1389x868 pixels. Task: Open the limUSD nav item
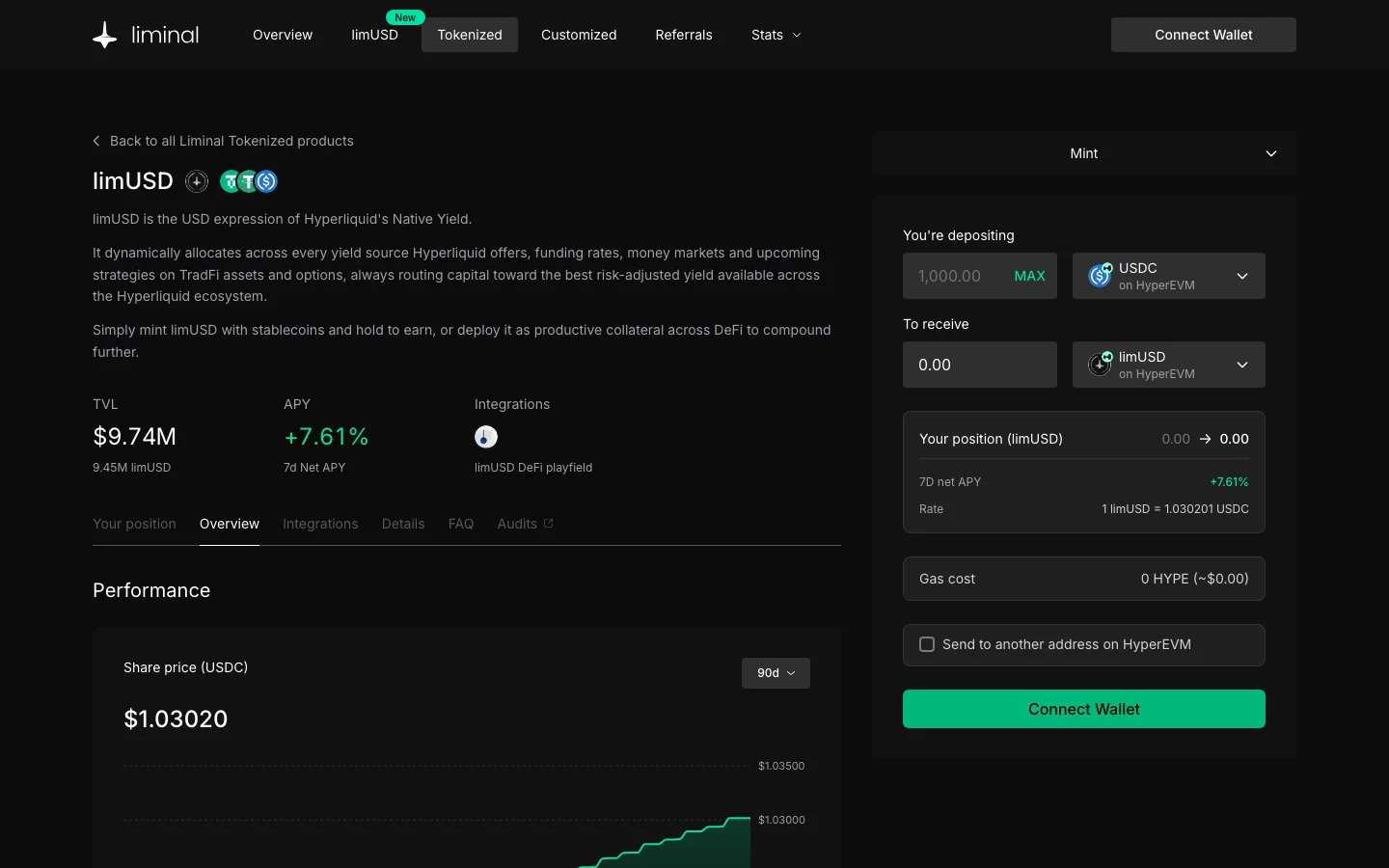(x=374, y=35)
